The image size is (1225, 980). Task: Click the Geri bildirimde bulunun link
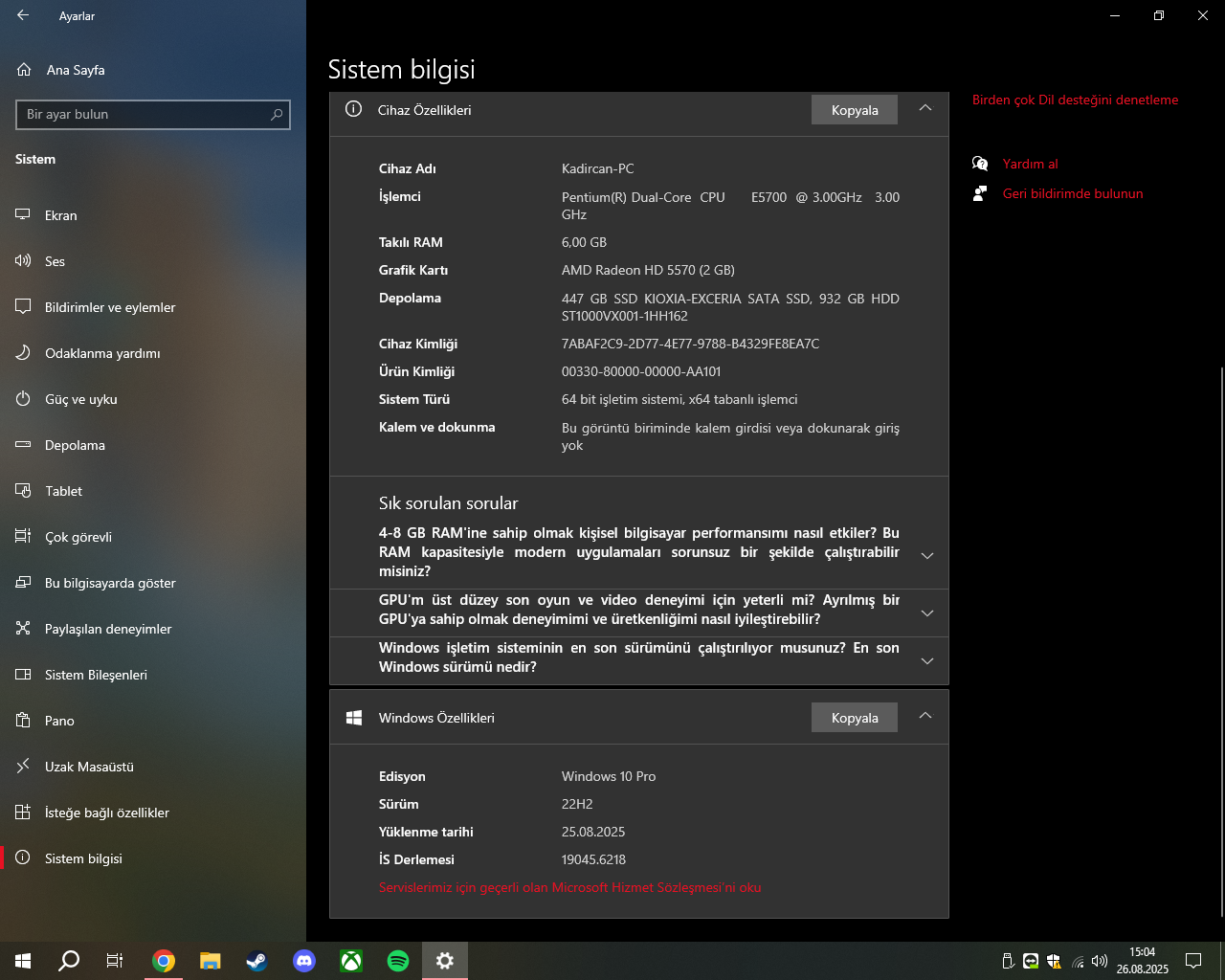[x=1073, y=193]
